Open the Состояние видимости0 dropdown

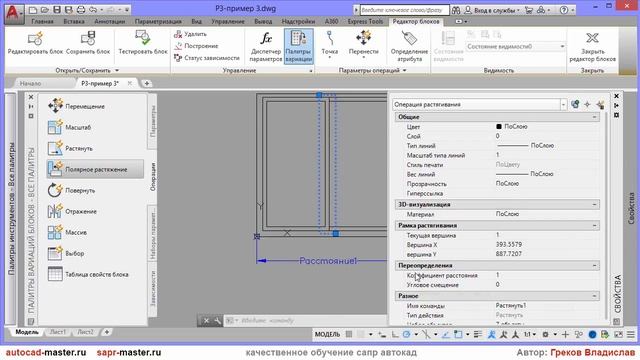(x=516, y=47)
